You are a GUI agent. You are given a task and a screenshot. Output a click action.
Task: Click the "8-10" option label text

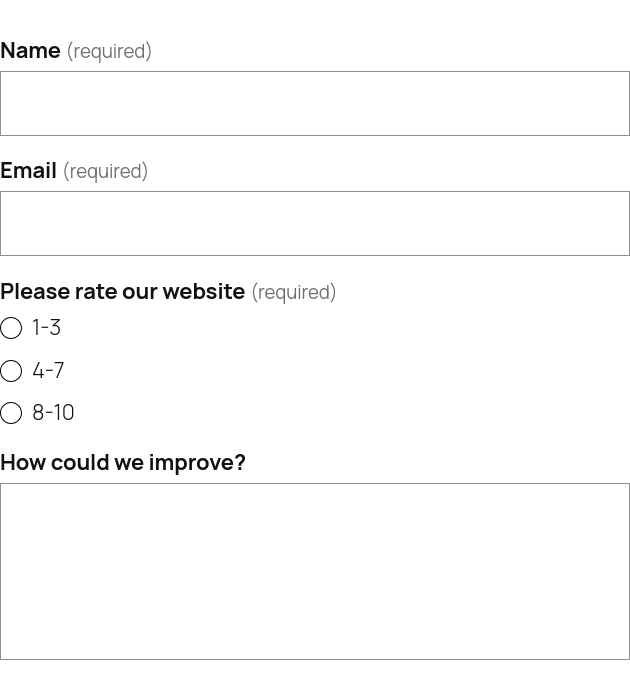(53, 413)
